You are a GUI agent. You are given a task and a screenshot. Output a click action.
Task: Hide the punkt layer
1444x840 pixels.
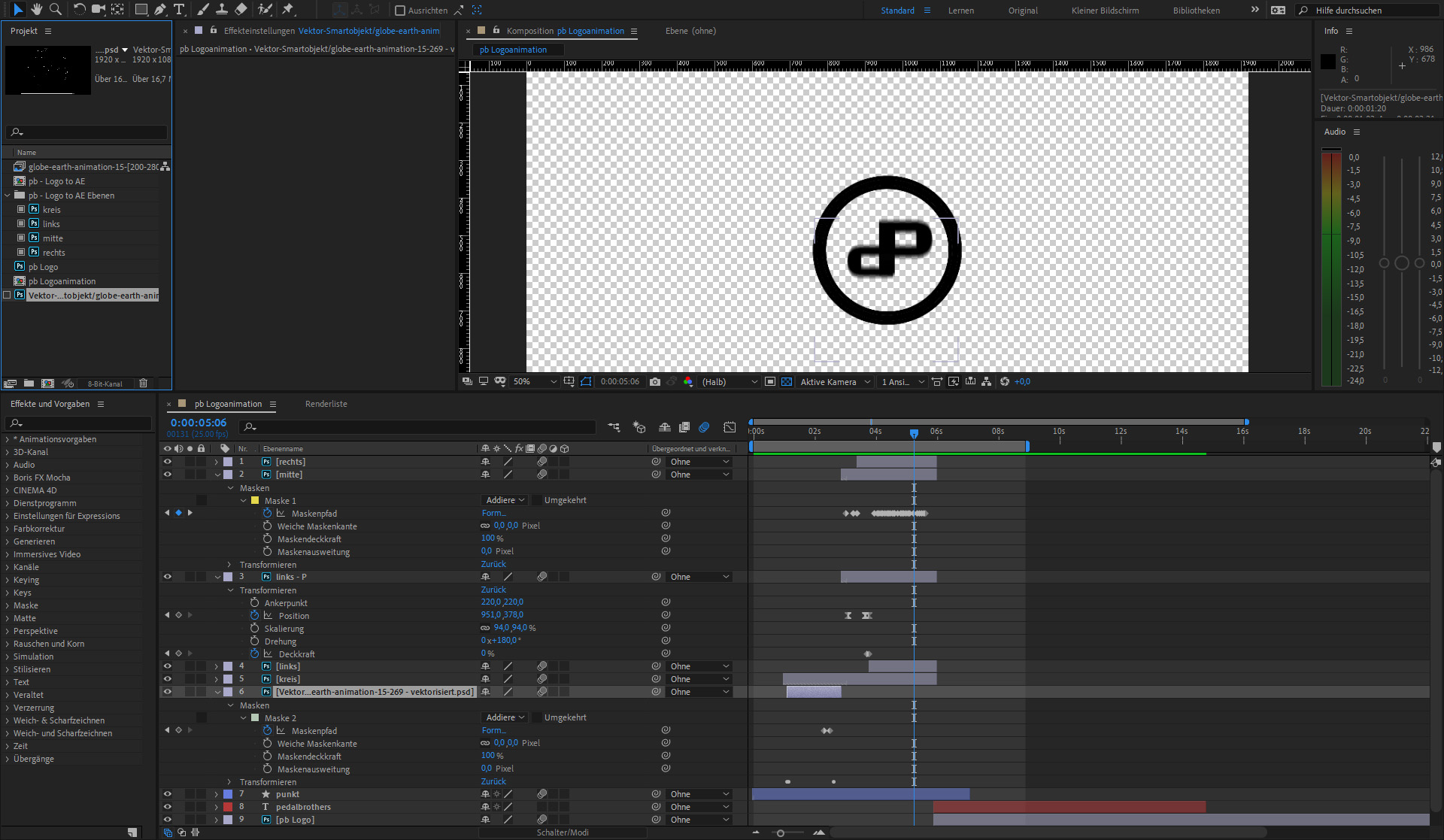168,794
